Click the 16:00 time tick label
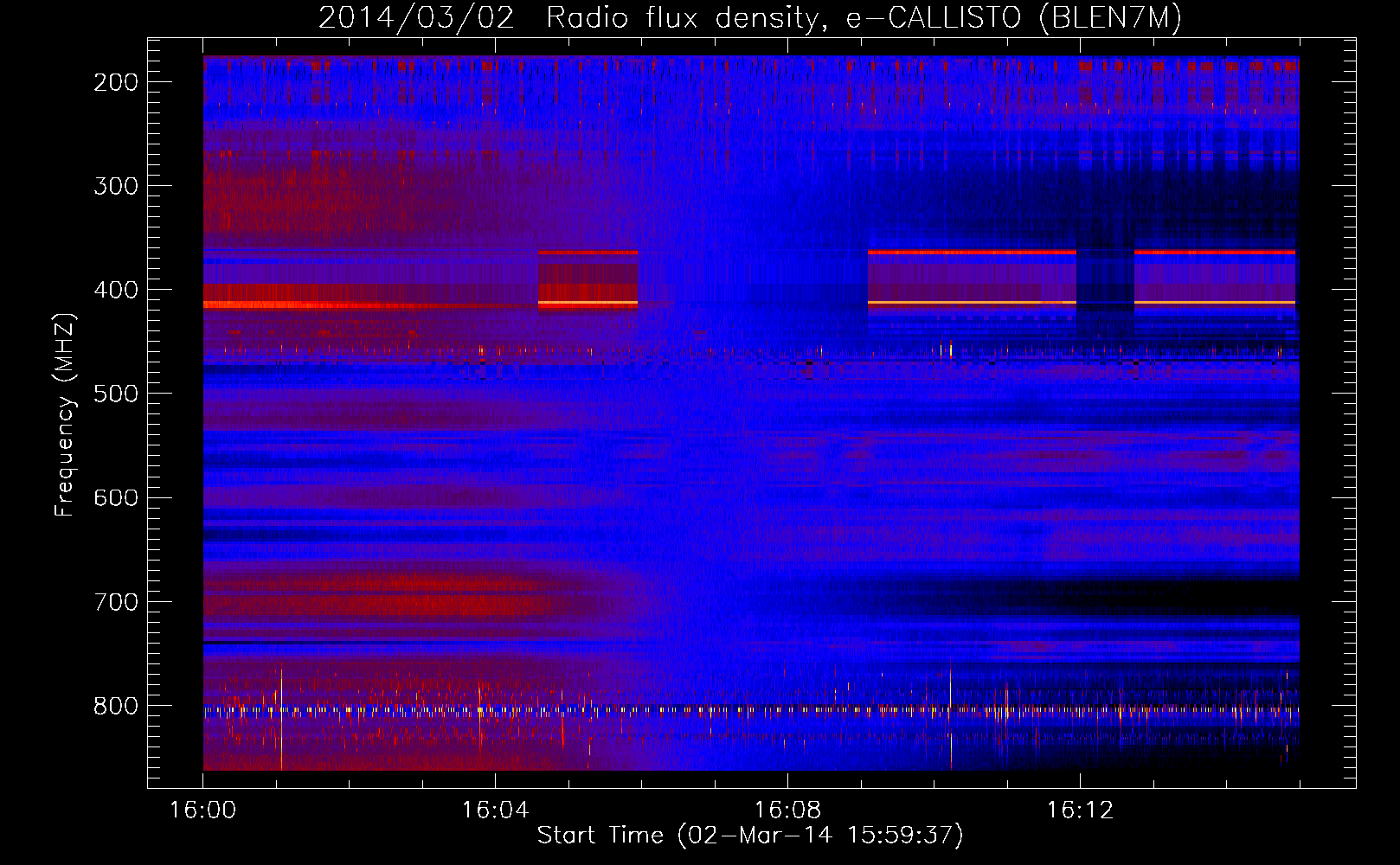This screenshot has height=865, width=1400. pyautogui.click(x=202, y=810)
